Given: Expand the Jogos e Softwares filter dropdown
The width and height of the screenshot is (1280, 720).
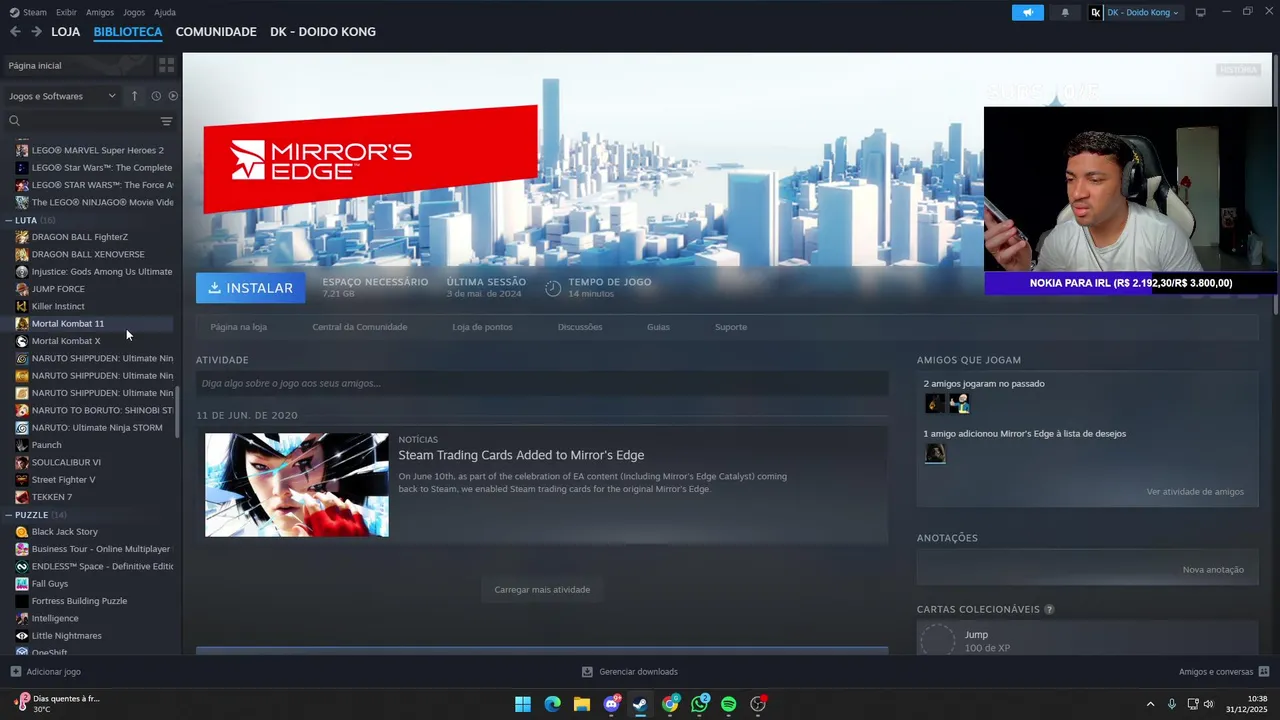Looking at the screenshot, I should (62, 96).
